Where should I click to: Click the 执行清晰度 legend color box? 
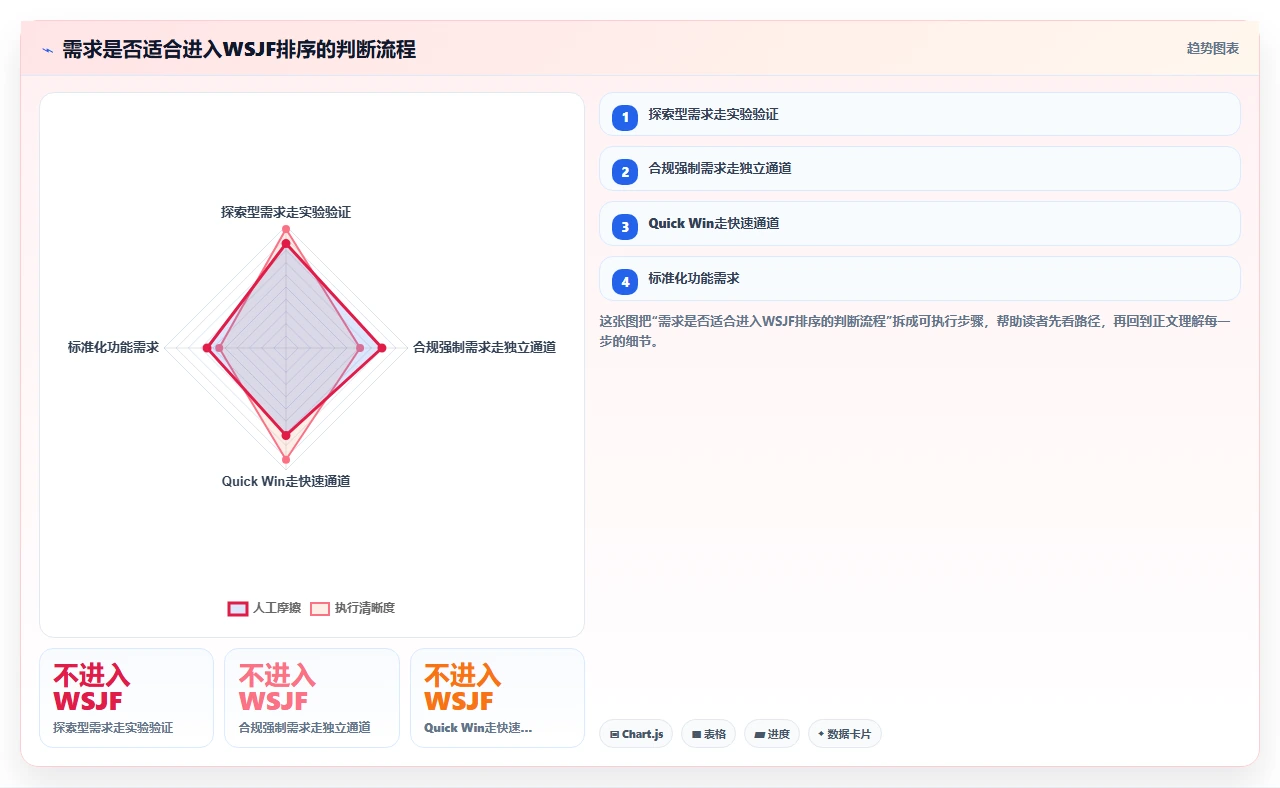pos(320,608)
